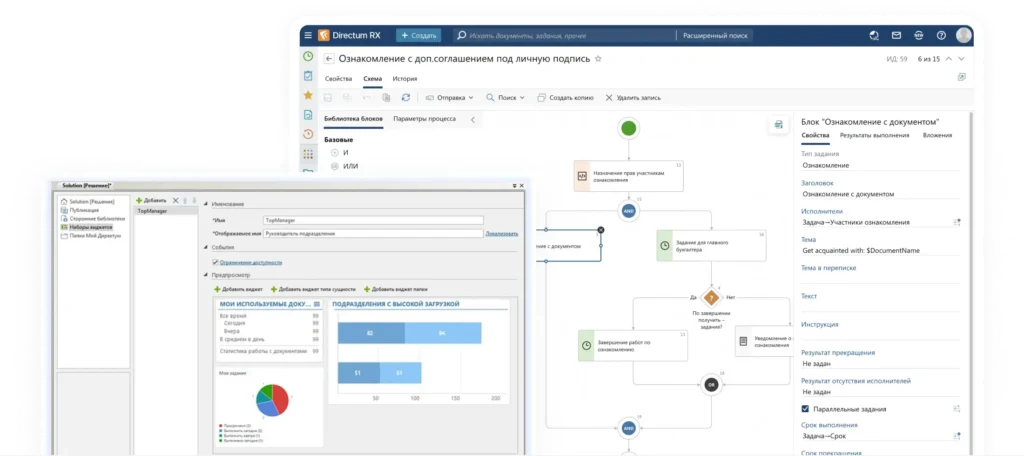Image resolution: width=1024 pixels, height=456 pixels.
Task: Click the user avatar in the header
Action: tap(963, 35)
